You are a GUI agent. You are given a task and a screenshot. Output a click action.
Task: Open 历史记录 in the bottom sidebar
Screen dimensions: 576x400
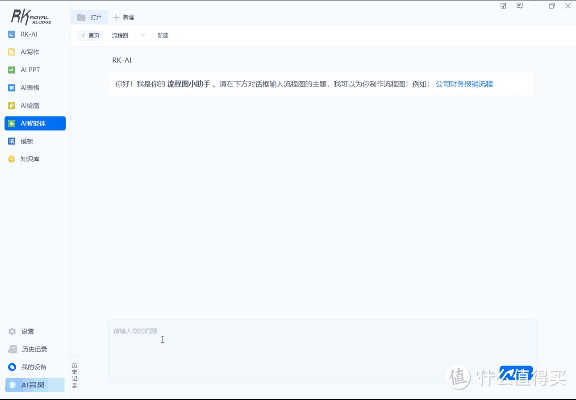pos(28,349)
